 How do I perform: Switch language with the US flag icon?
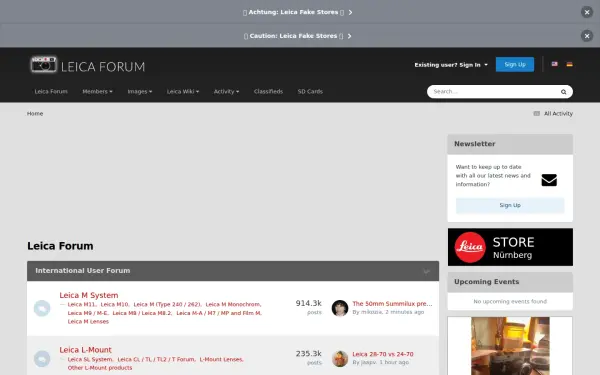tap(554, 64)
